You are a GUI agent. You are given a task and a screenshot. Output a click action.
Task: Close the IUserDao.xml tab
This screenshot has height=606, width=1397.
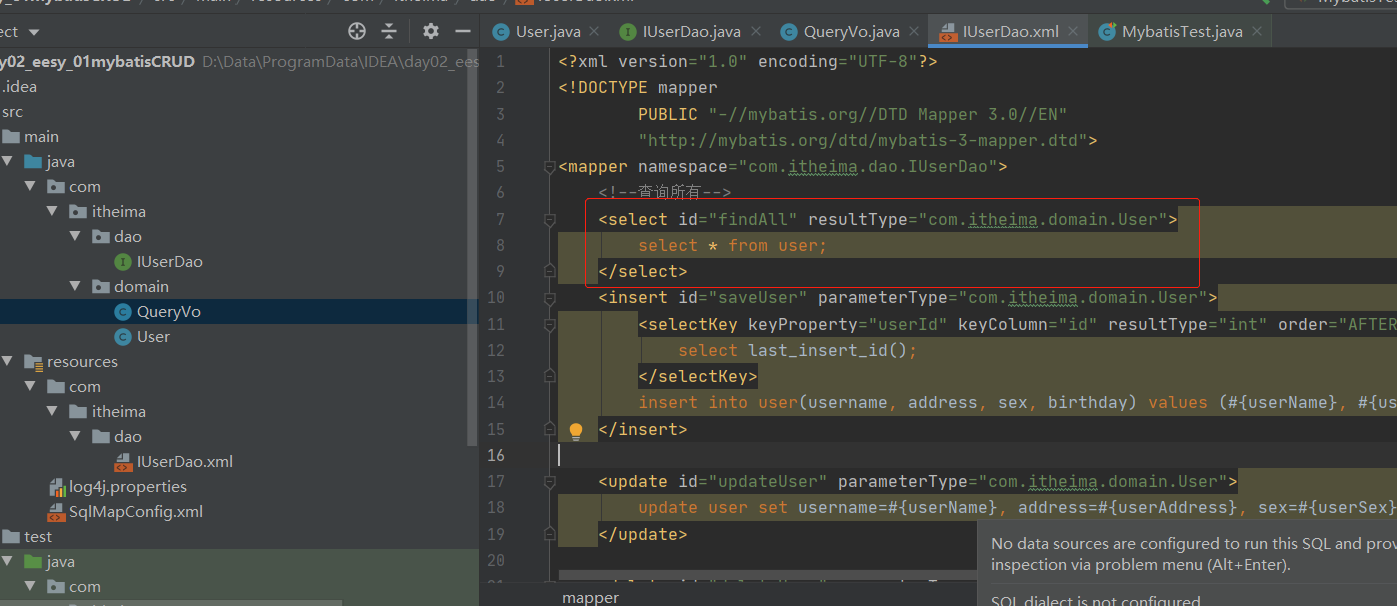(x=1075, y=32)
